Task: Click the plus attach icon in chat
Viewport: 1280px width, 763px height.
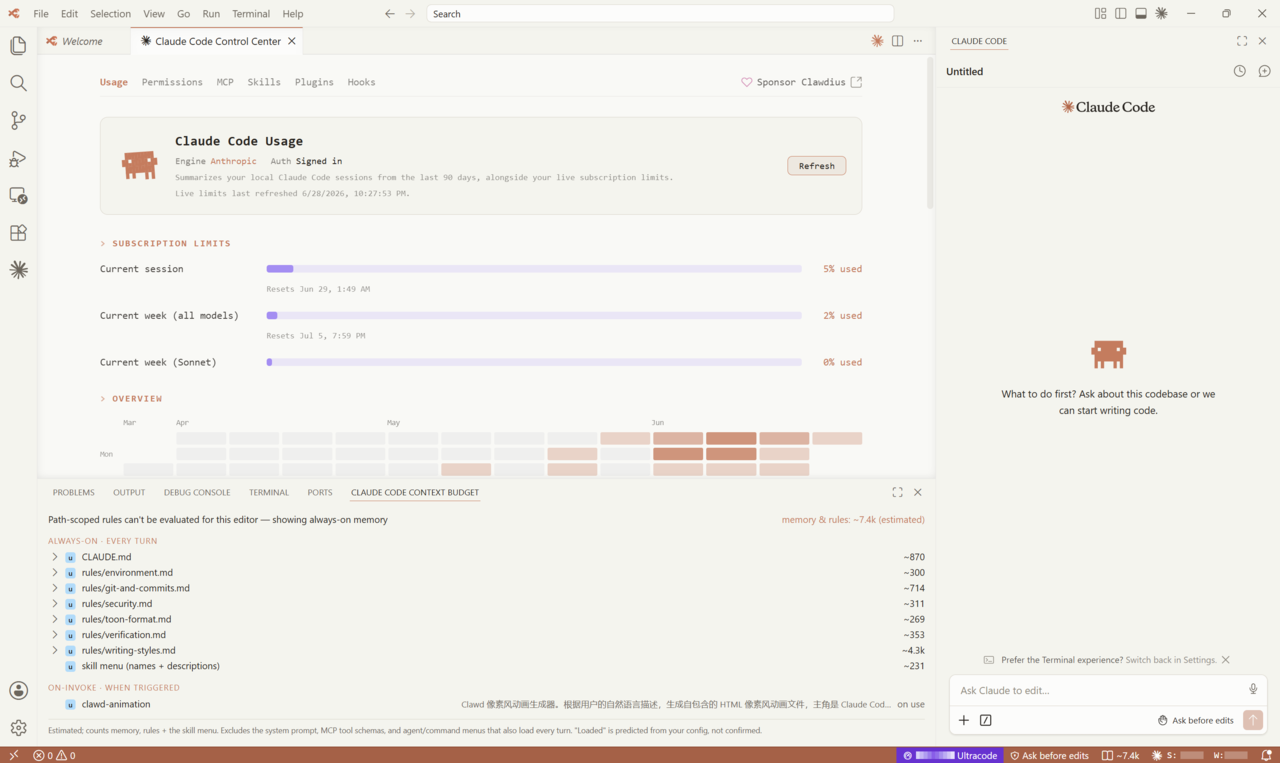Action: click(964, 720)
